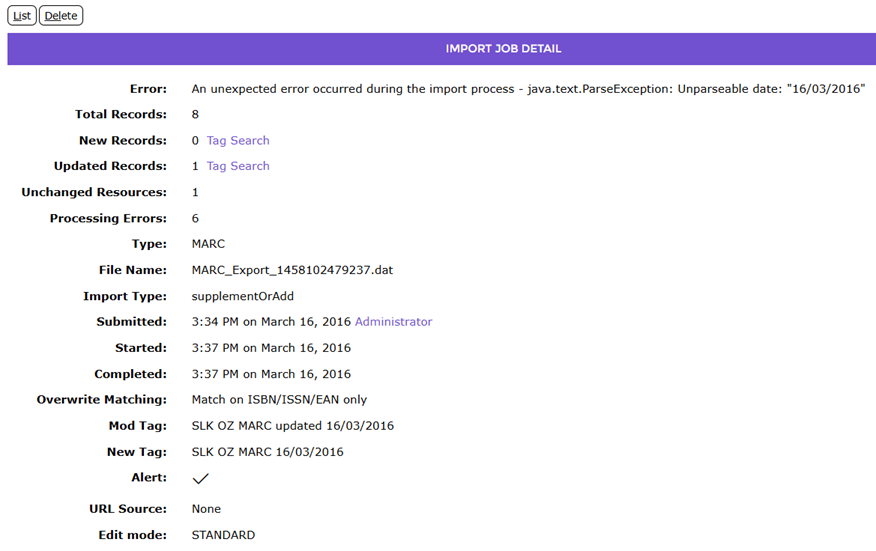Click the Processing Errors value 6
This screenshot has height=551, width=876.
click(195, 218)
